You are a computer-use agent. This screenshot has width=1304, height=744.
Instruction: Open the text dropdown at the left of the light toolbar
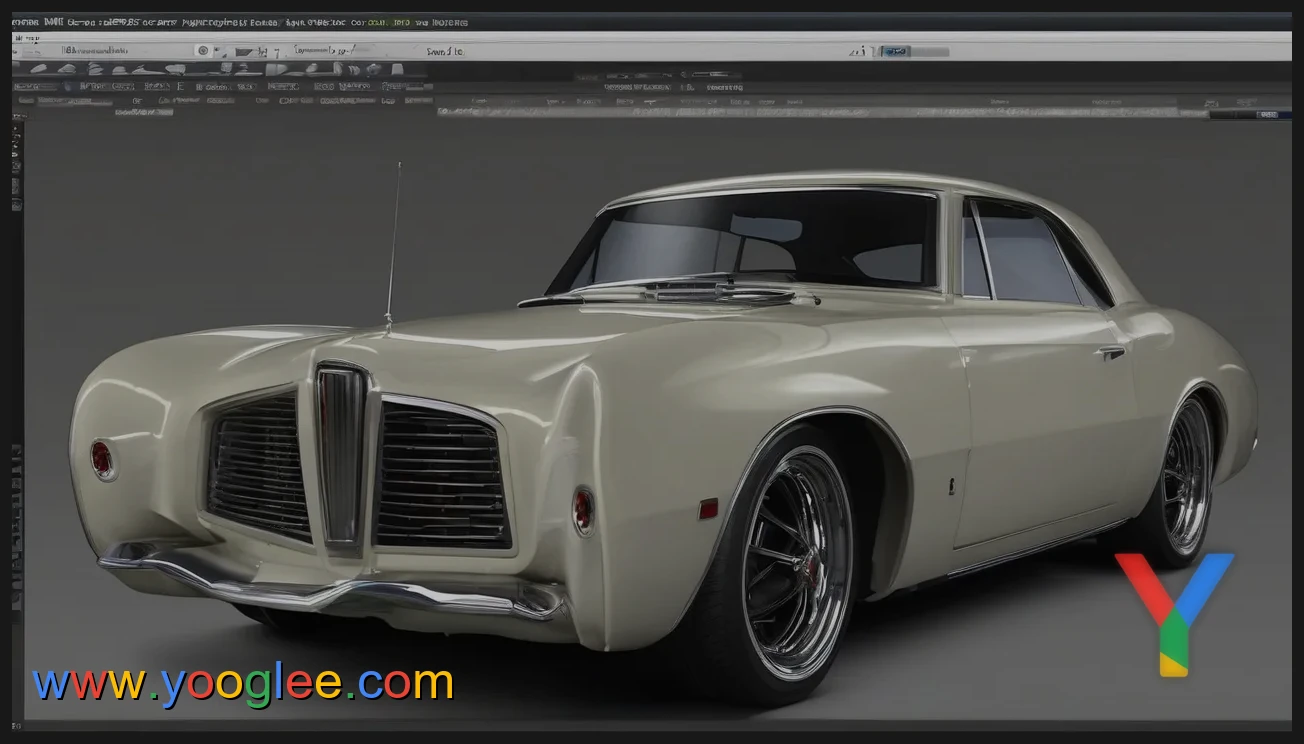click(100, 51)
